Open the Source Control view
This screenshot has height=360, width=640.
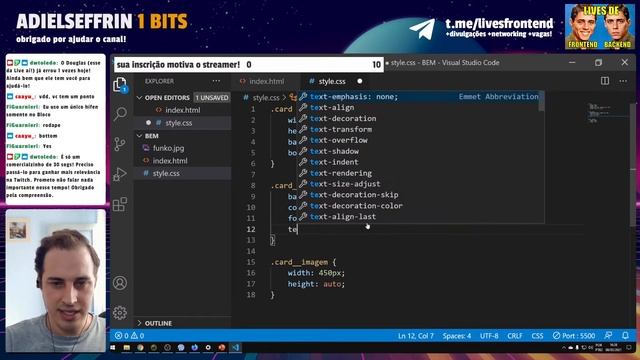[120, 144]
